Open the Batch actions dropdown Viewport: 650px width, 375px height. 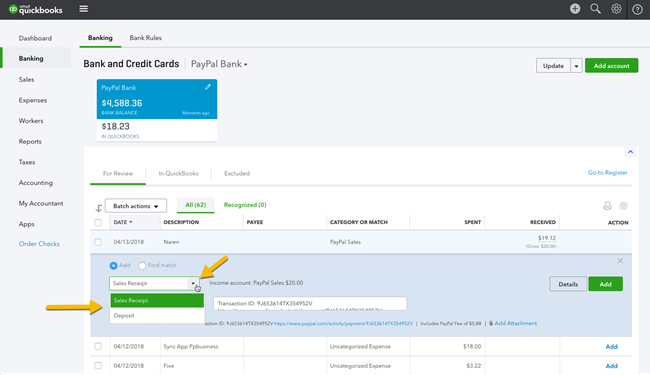pos(136,206)
